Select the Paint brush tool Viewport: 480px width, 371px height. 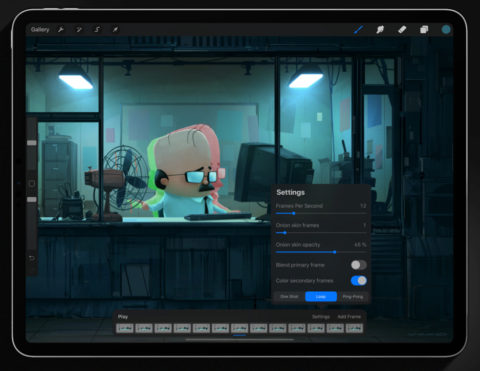tap(358, 30)
